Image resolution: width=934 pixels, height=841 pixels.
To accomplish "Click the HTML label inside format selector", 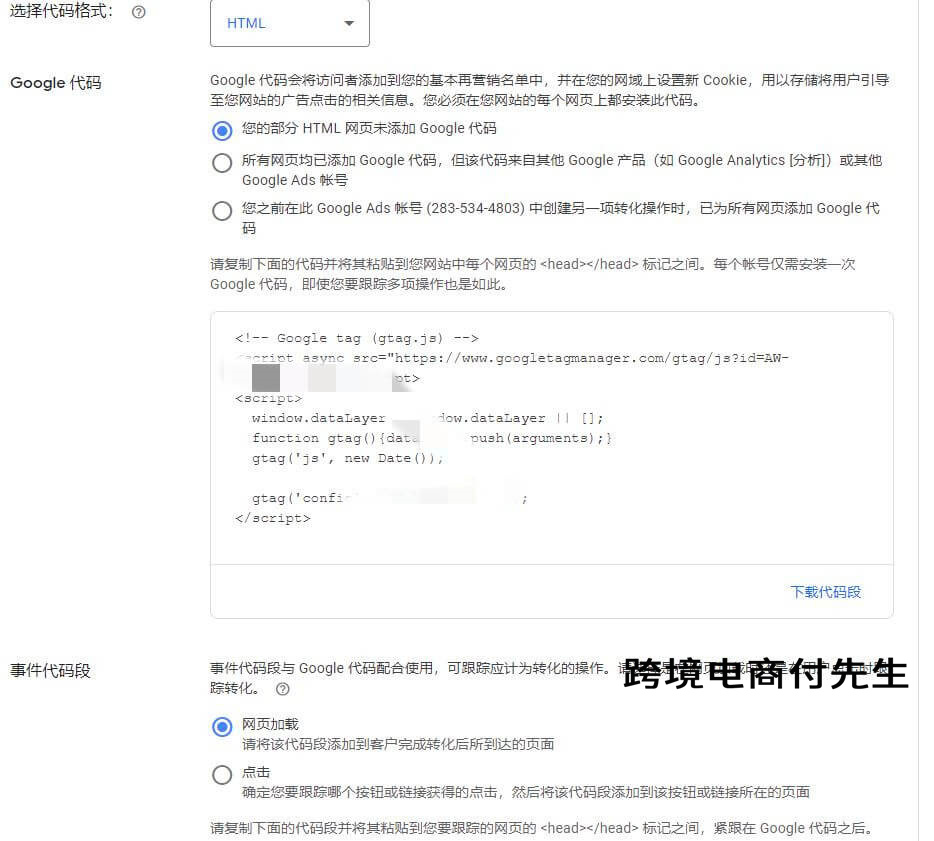I will (246, 22).
